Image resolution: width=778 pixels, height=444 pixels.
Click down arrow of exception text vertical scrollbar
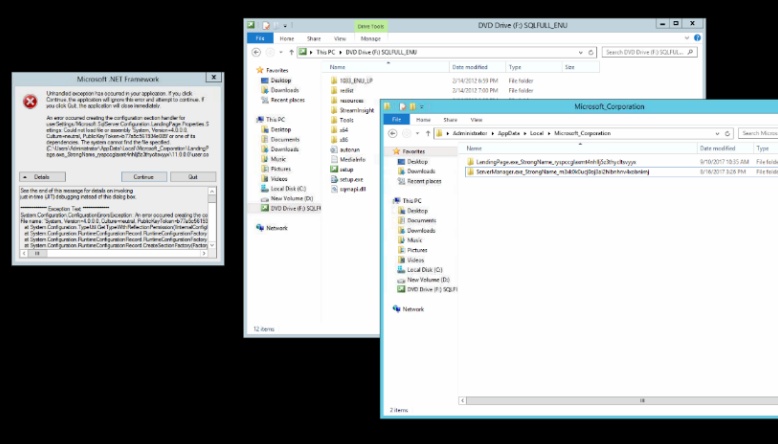point(212,245)
